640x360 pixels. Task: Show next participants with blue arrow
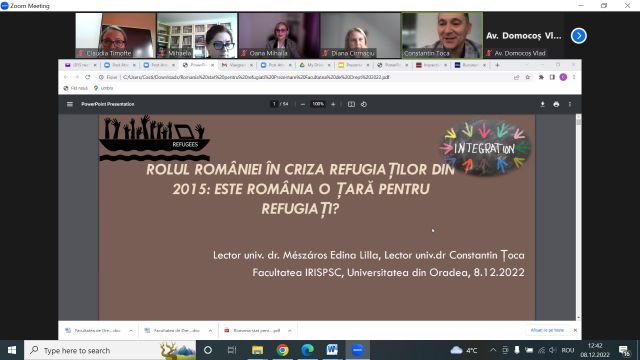tap(578, 36)
